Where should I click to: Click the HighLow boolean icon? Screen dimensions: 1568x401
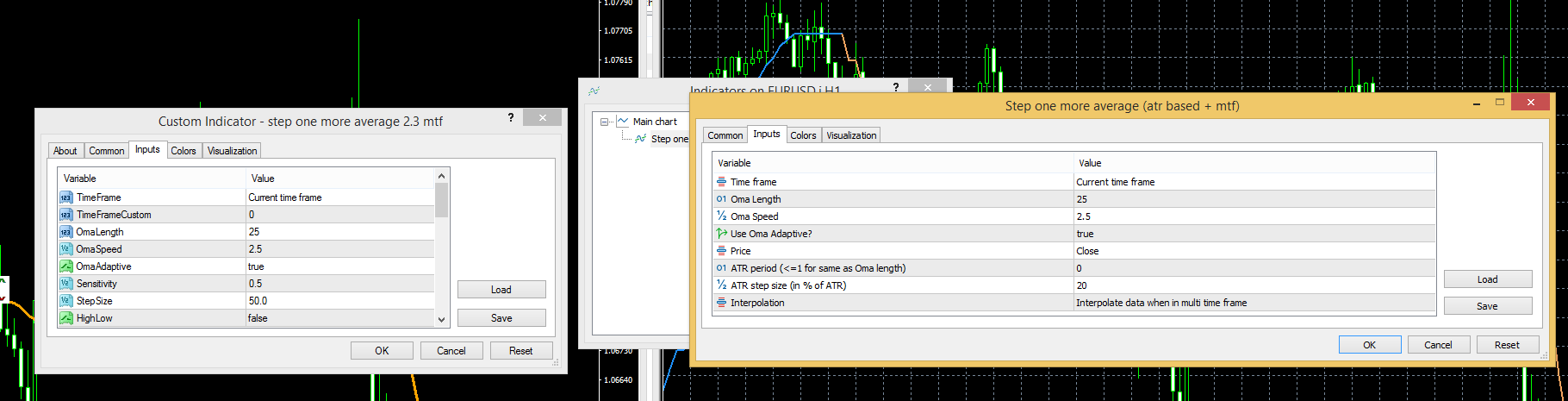66,318
